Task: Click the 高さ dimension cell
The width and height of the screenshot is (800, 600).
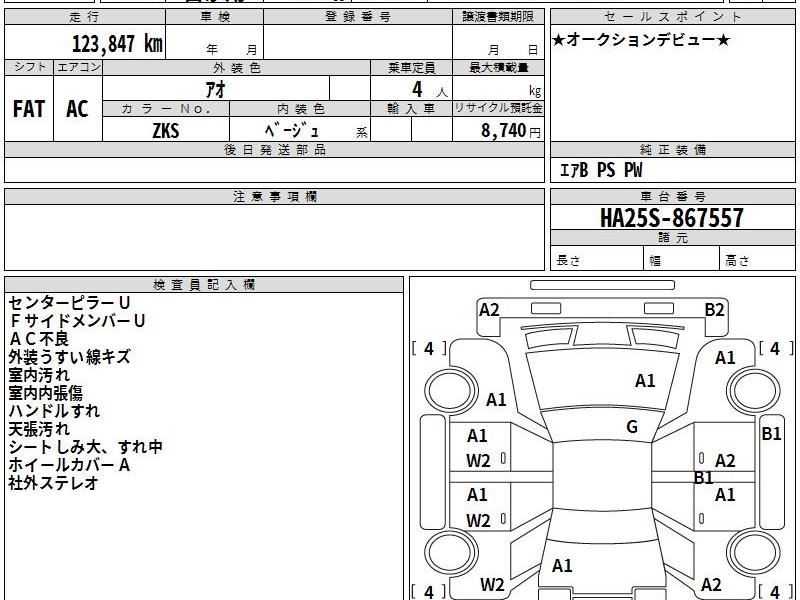Action: point(758,259)
